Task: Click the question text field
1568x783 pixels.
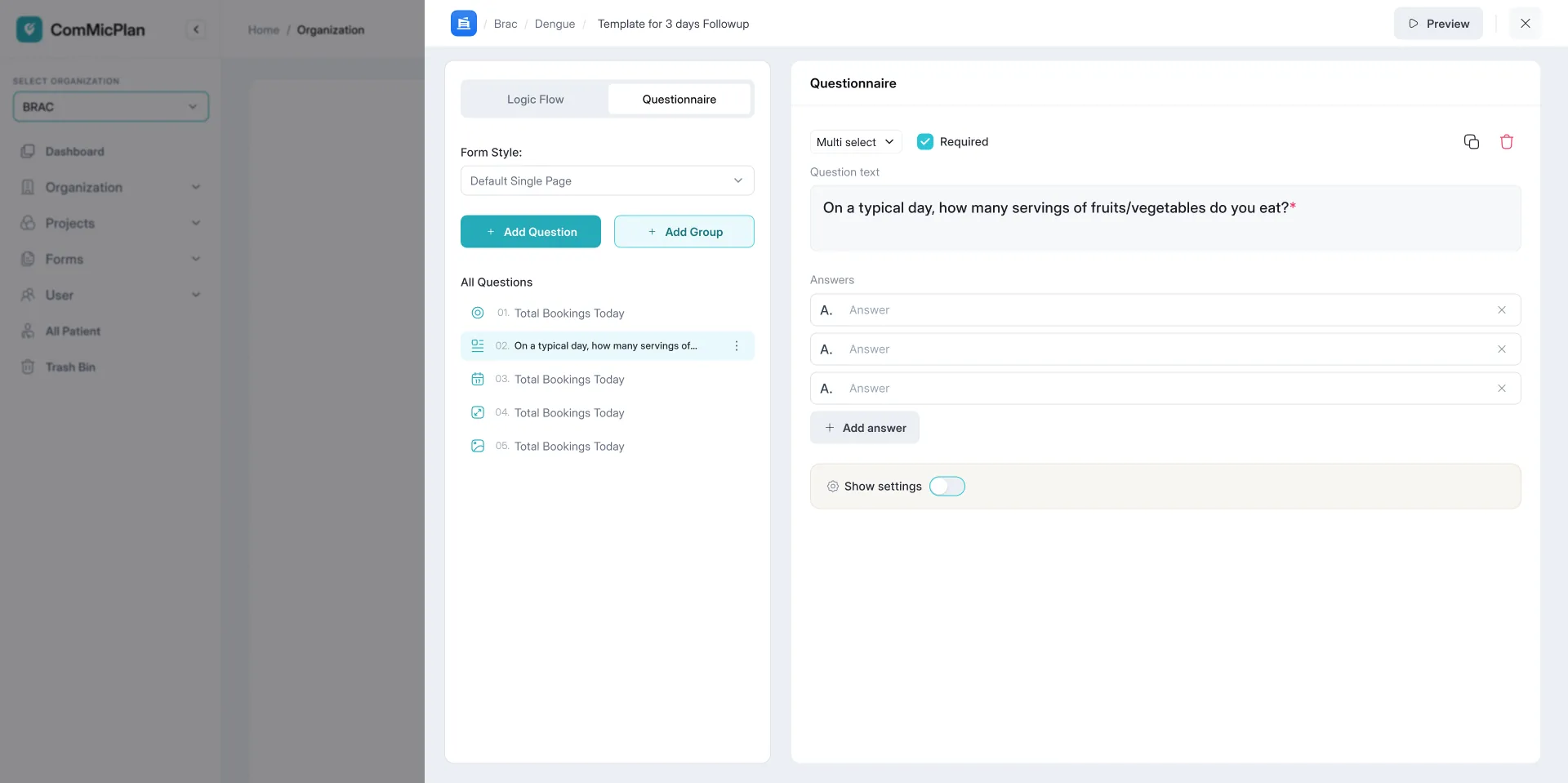Action: (1165, 218)
